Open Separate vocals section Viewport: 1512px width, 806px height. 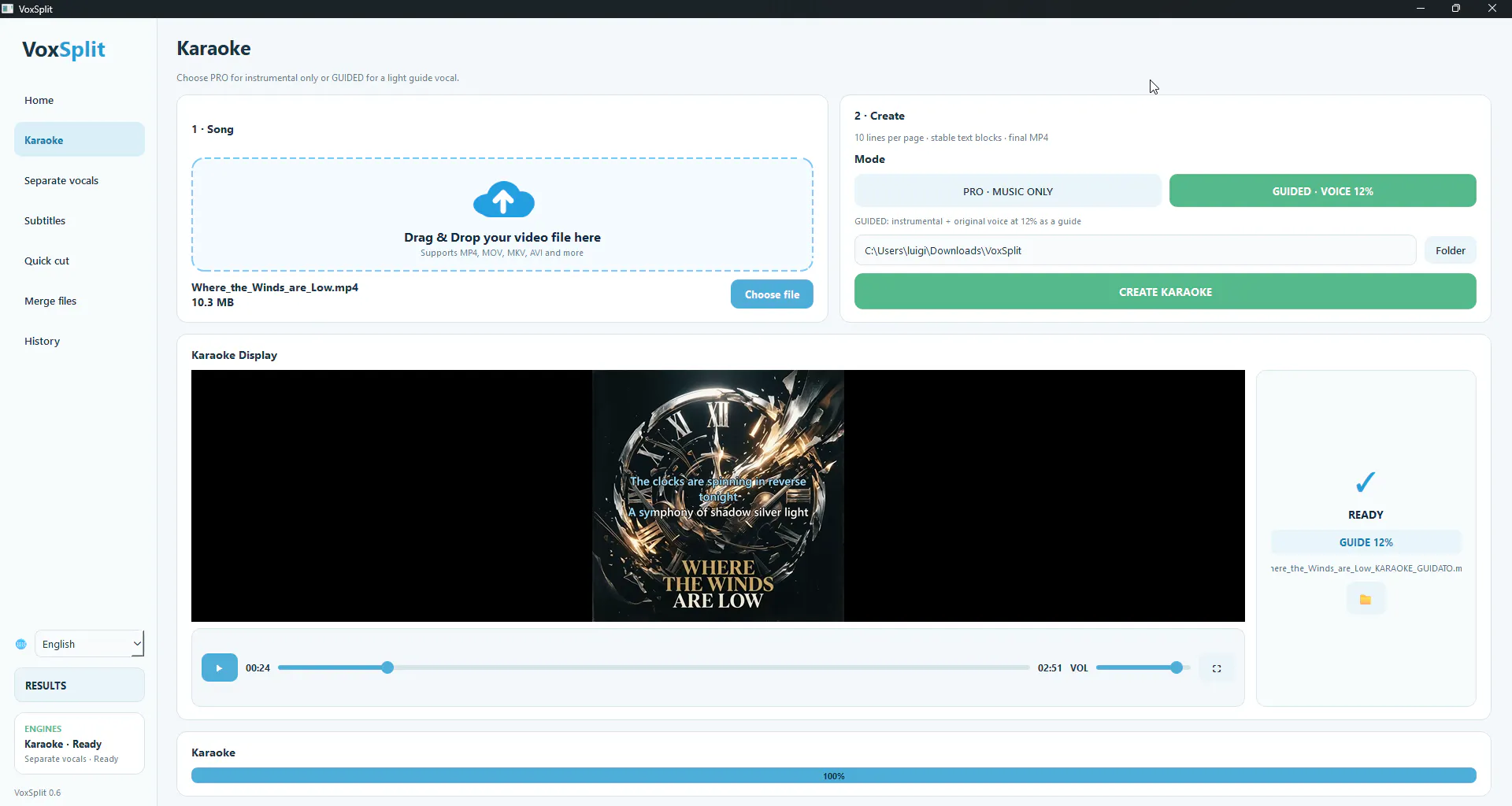80,180
